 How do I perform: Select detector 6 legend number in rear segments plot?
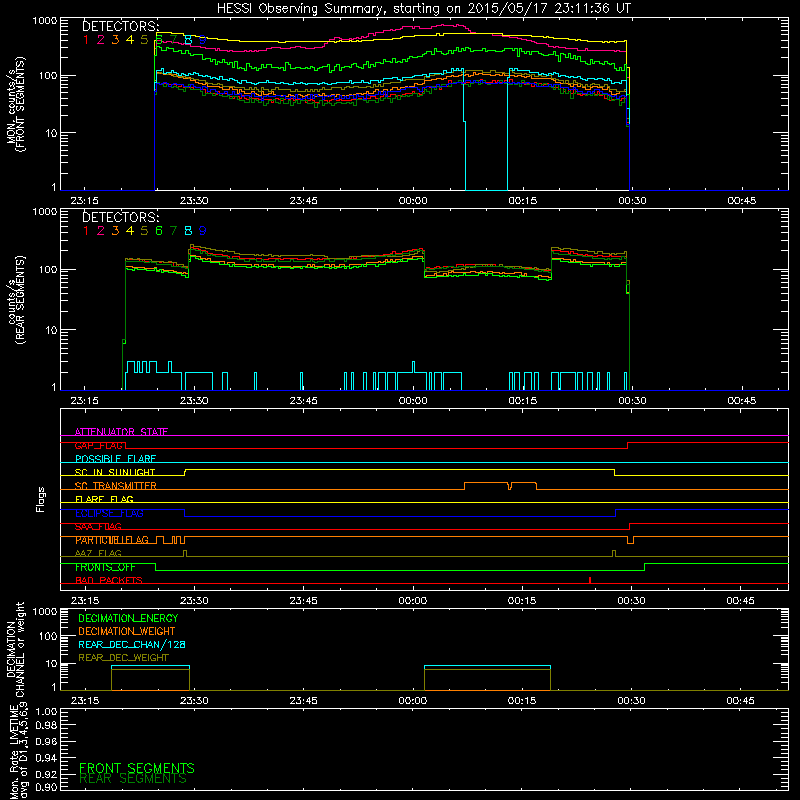point(159,231)
